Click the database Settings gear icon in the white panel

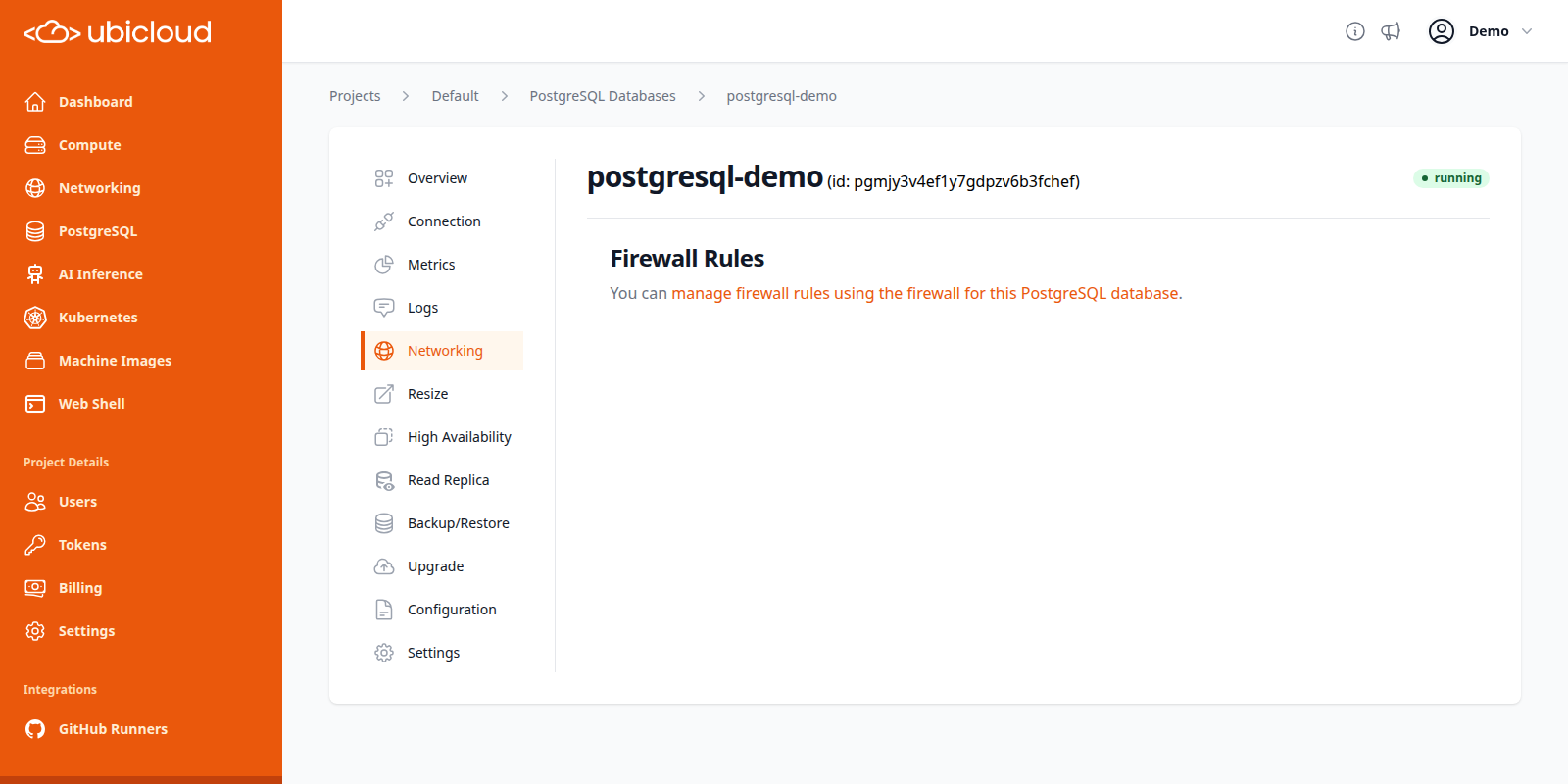pyautogui.click(x=384, y=653)
